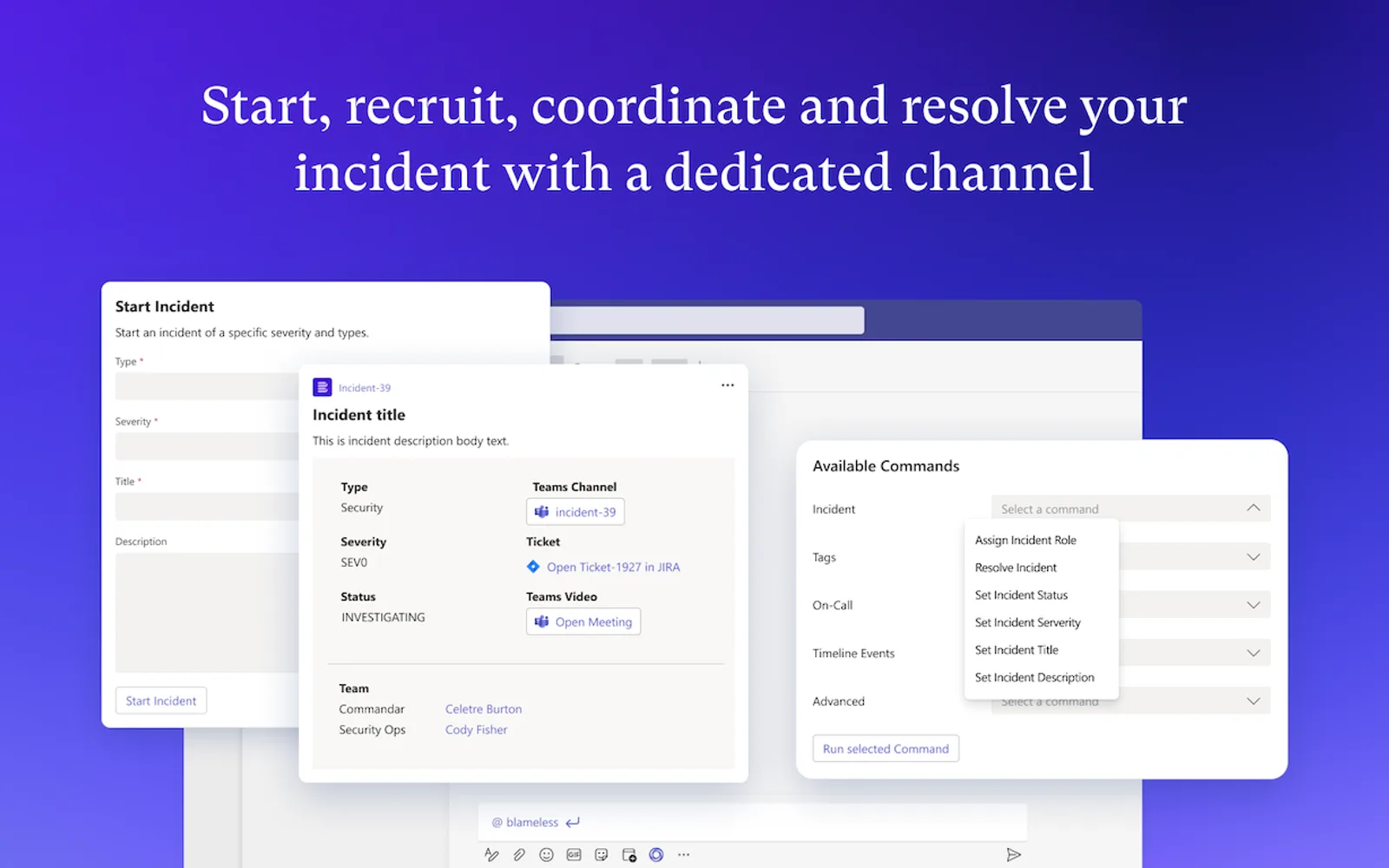Open more options ellipsis in compose toolbar
The image size is (1389, 868).
pos(684,855)
